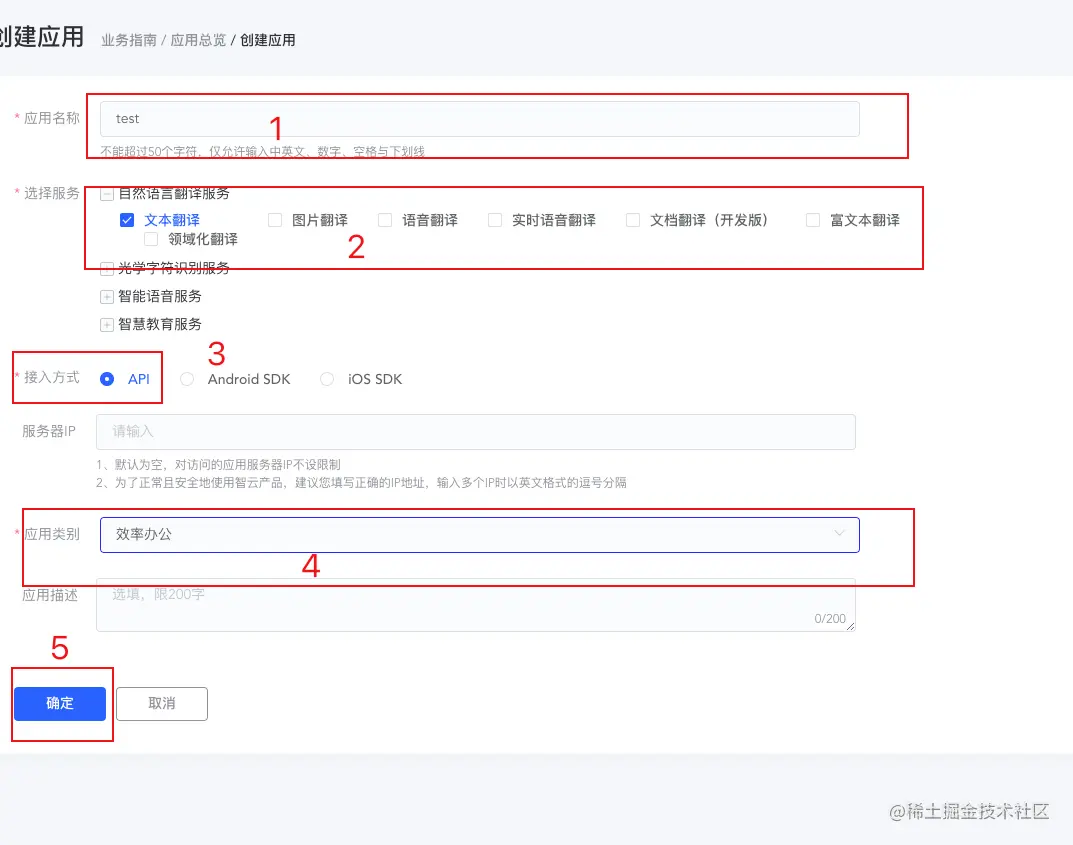The height and width of the screenshot is (845, 1073).
Task: Tick the 实时语音翻译 checkbox
Action: (495, 220)
